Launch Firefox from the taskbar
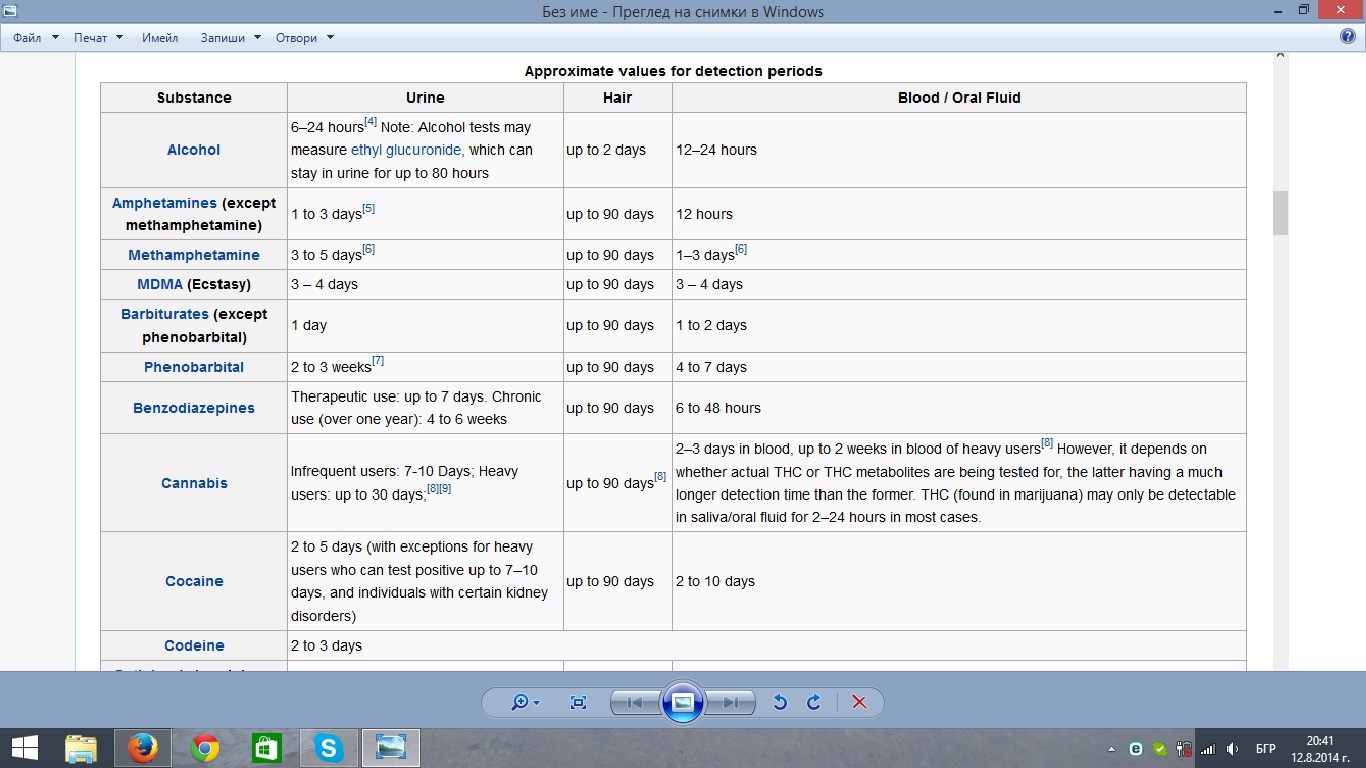1366x768 pixels. coord(143,748)
